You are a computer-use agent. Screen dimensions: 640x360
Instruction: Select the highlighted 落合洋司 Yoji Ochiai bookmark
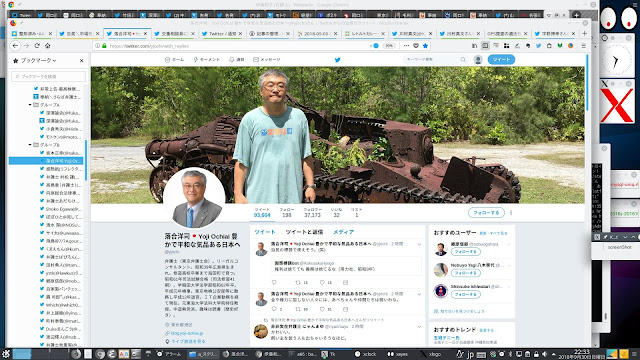tap(46, 161)
